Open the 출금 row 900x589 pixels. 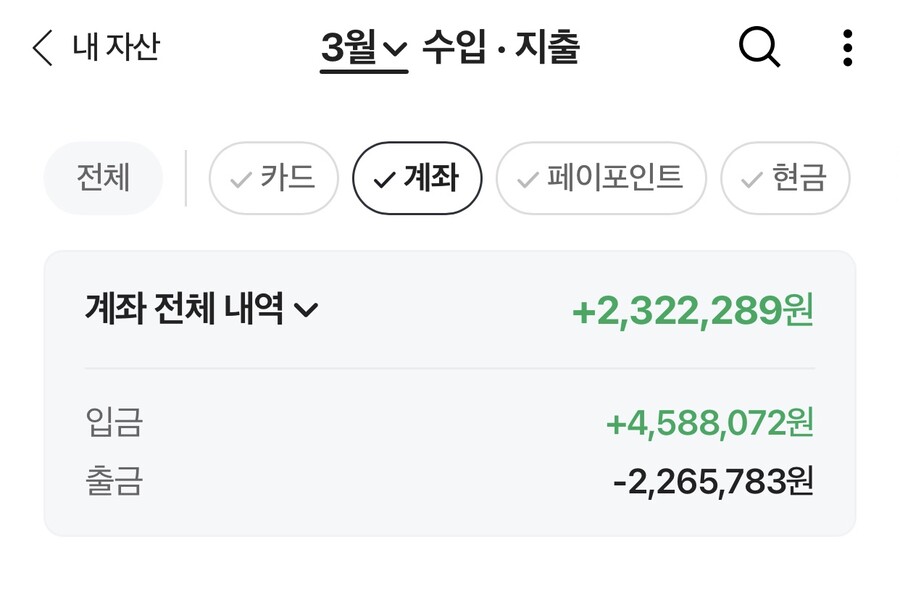tap(114, 482)
